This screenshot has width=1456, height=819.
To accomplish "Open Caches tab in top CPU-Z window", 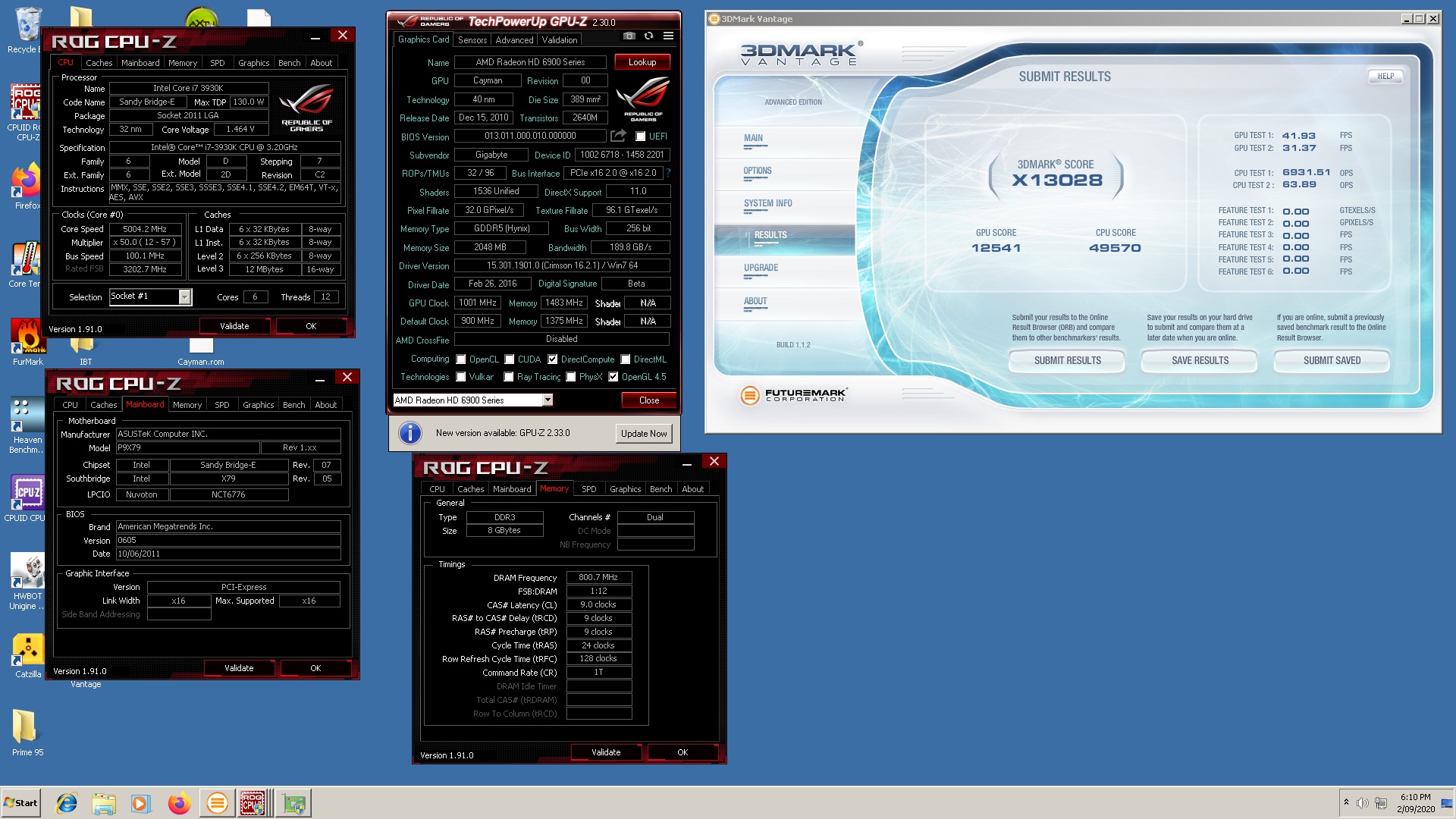I will [99, 63].
